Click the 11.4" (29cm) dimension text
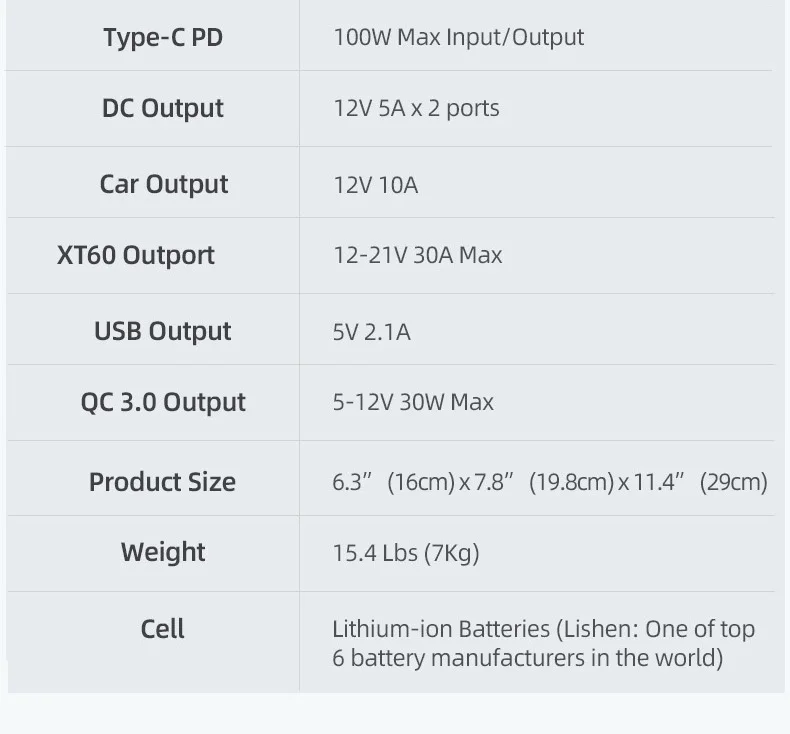 point(700,482)
